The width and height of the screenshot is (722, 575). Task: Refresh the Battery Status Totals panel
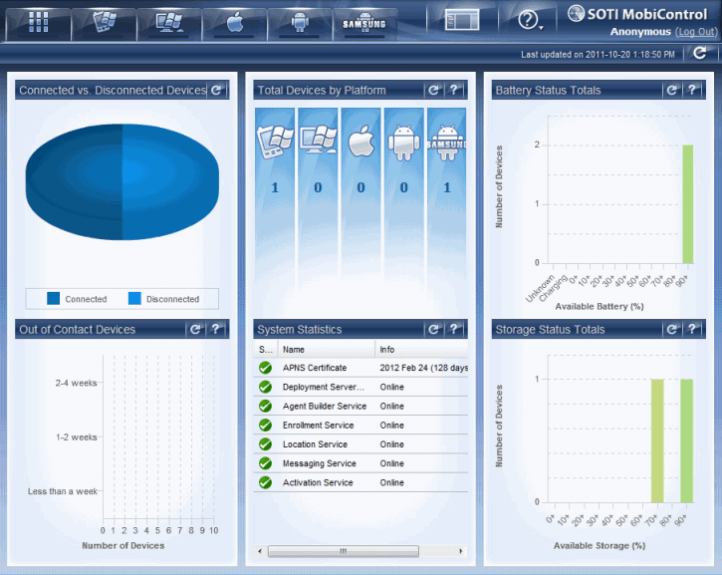[x=672, y=90]
